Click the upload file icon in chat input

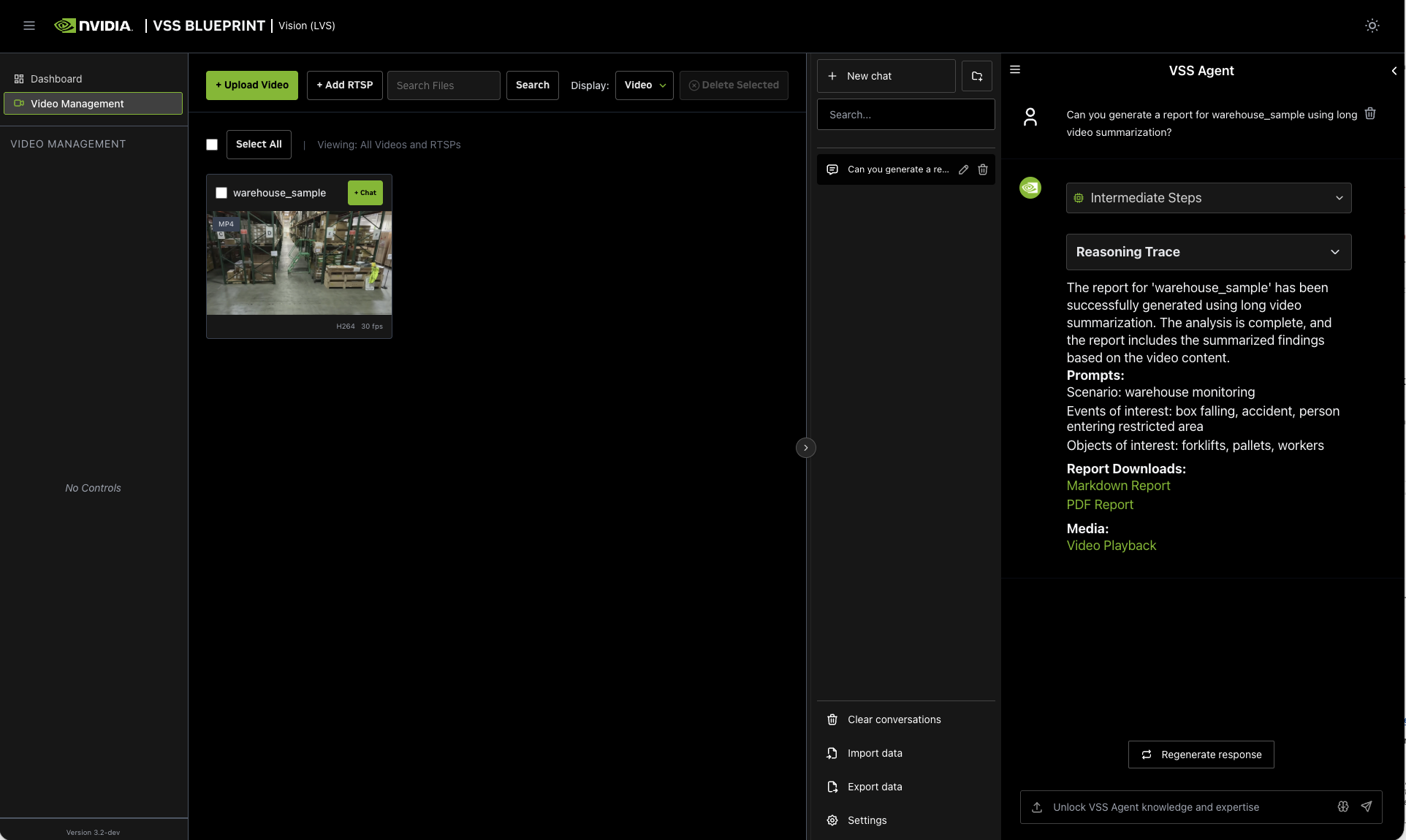click(x=1037, y=807)
